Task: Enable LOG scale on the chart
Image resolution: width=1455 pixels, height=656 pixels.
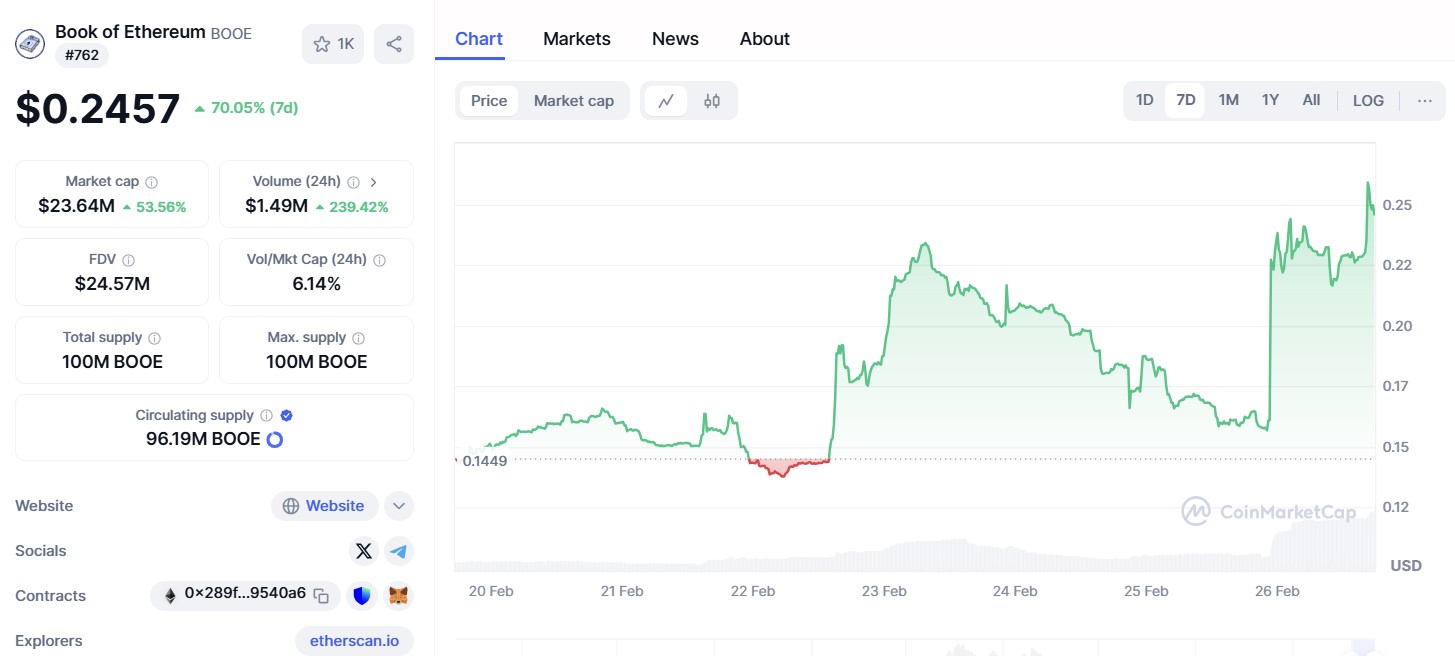Action: coord(1368,100)
